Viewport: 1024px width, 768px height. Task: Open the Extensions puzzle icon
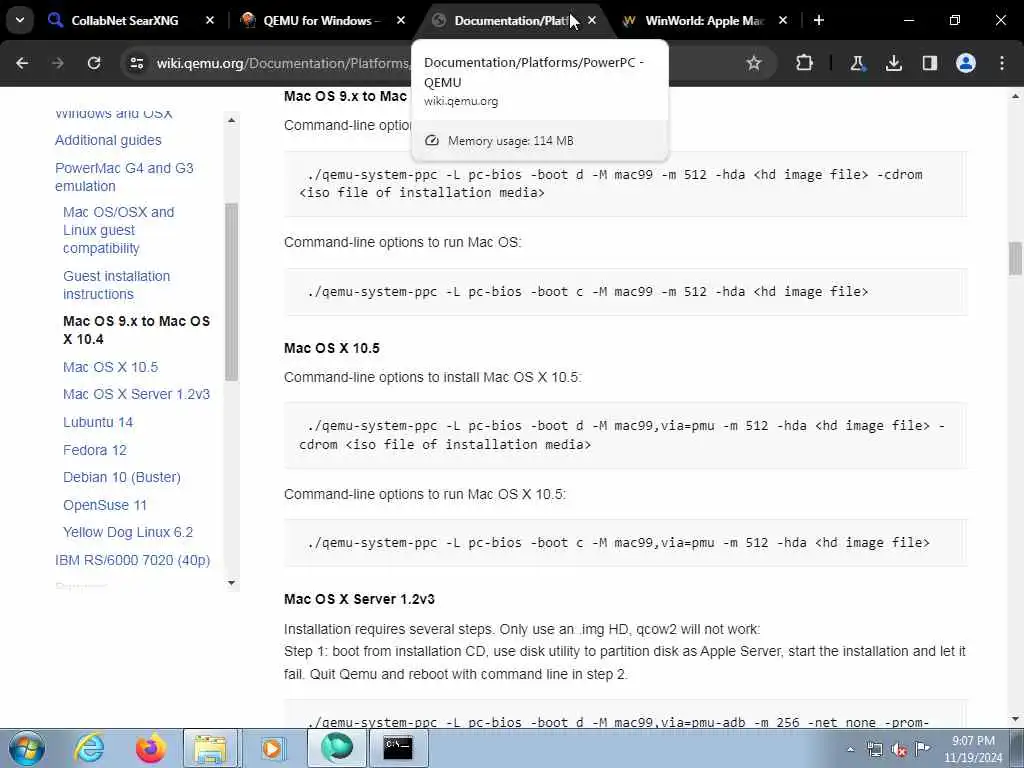805,63
